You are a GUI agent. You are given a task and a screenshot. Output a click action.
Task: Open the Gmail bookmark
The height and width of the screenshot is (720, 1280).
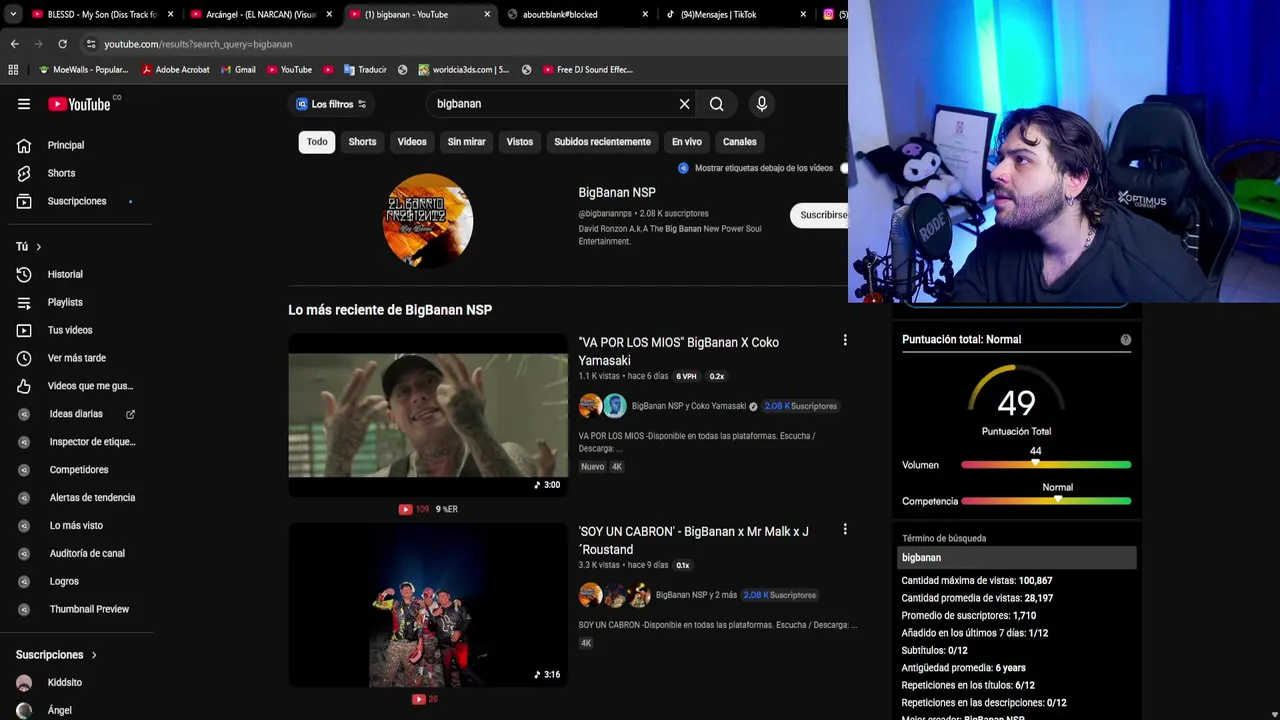[238, 70]
